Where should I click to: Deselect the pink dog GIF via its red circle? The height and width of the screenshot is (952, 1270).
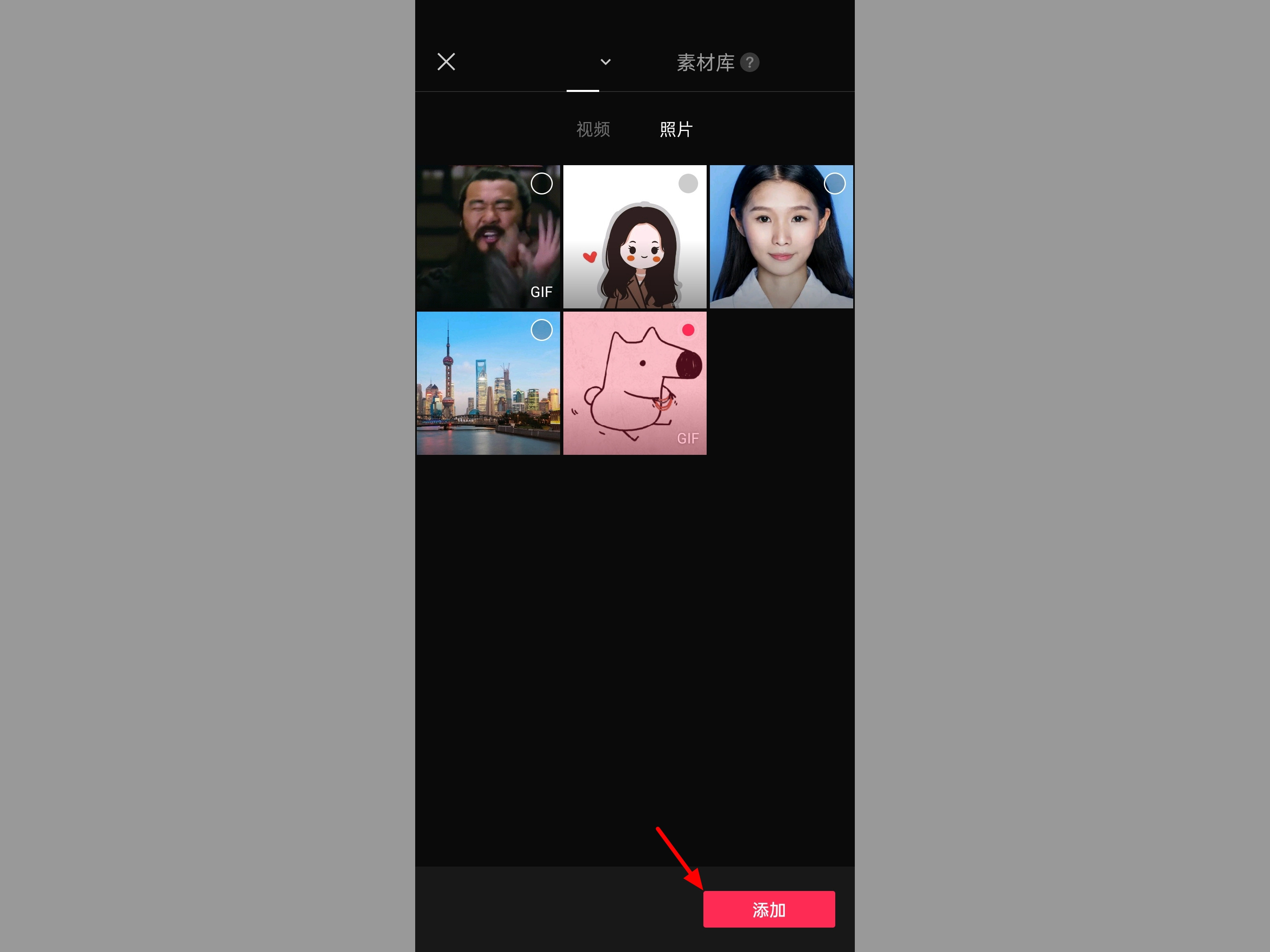[688, 330]
